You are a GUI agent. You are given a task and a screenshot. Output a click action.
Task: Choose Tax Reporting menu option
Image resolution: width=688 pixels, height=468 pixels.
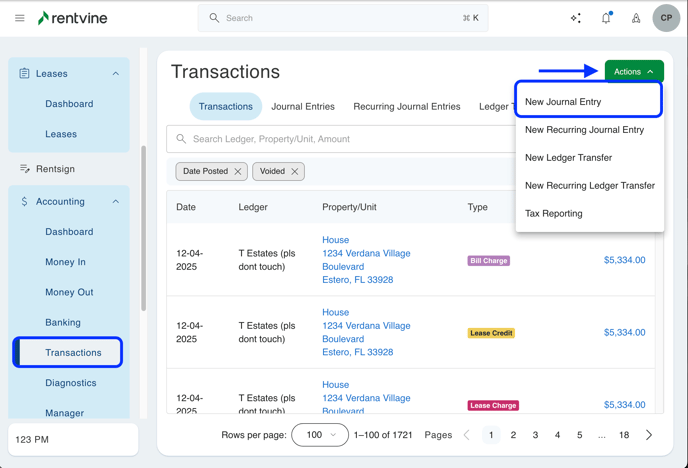[x=553, y=214]
